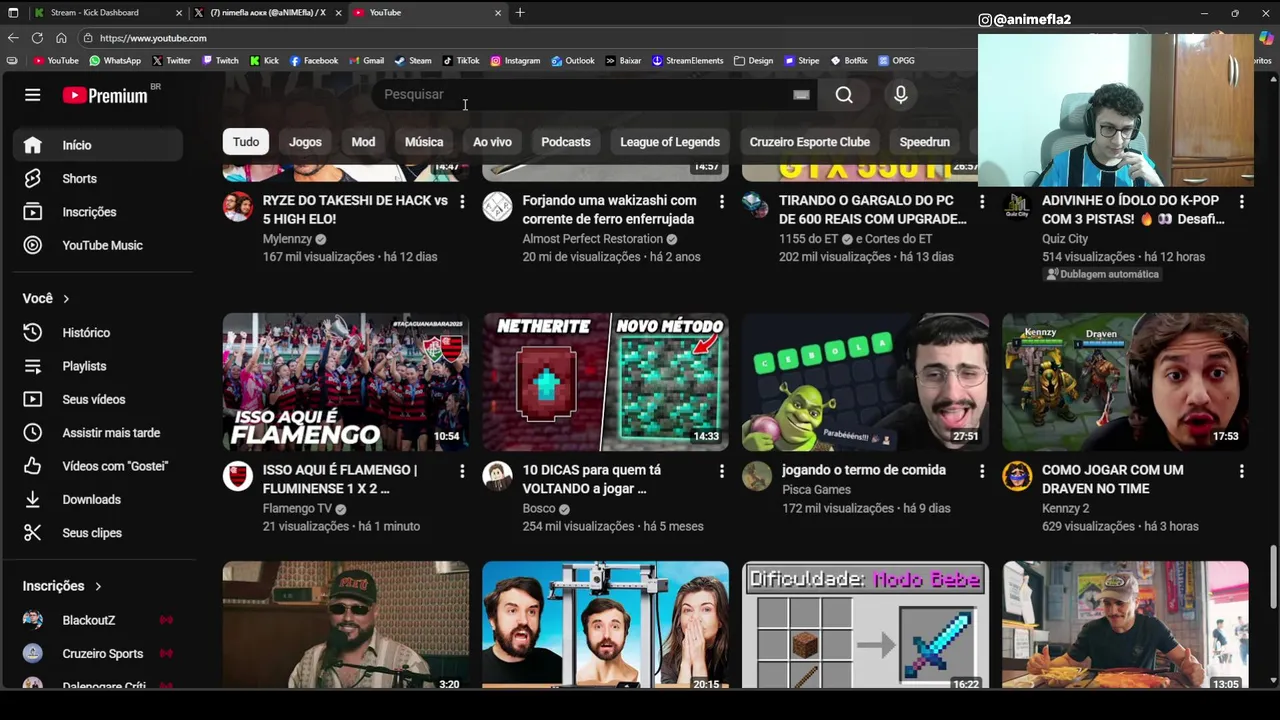Image resolution: width=1280 pixels, height=720 pixels.
Task: Open video title jogando o termo de comida
Action: tap(864, 470)
